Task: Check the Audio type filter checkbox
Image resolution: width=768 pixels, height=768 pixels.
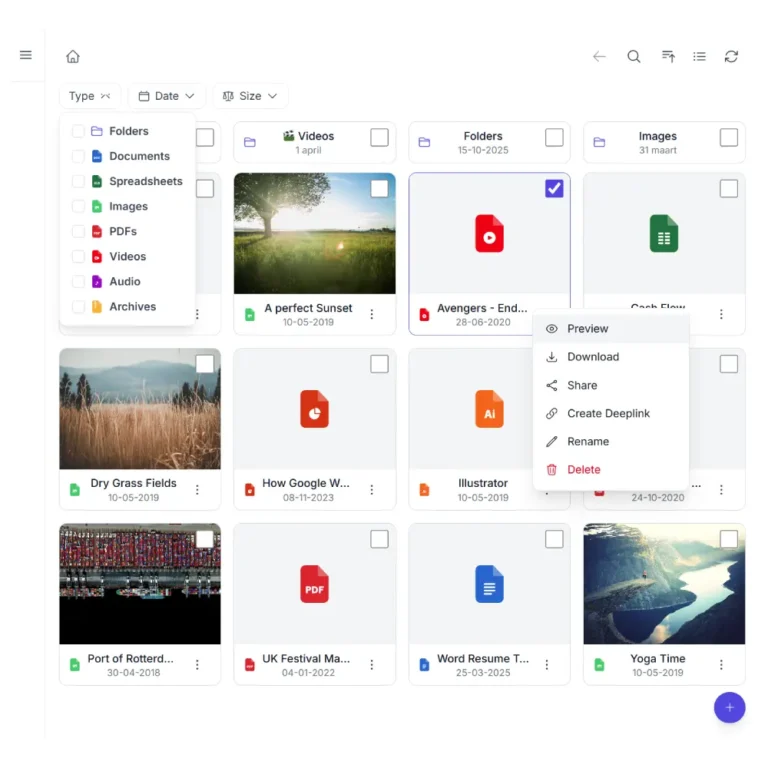Action: tap(78, 281)
